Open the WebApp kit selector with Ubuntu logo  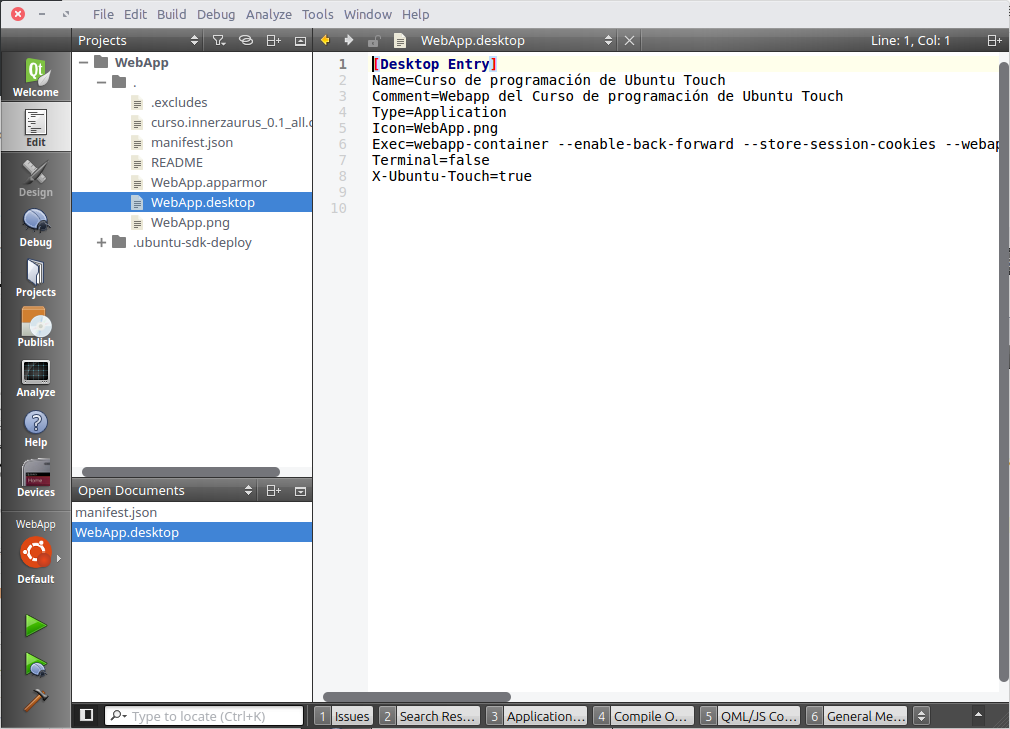pos(35,552)
